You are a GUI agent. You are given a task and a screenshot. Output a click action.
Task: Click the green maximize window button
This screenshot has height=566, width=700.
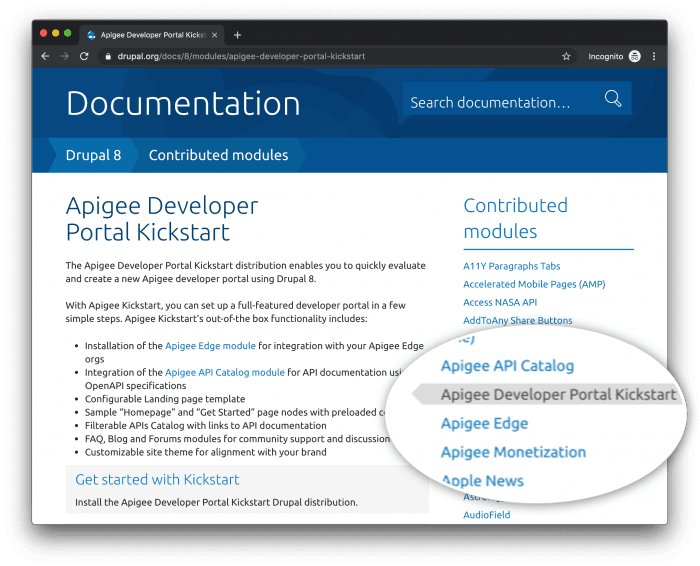(67, 33)
